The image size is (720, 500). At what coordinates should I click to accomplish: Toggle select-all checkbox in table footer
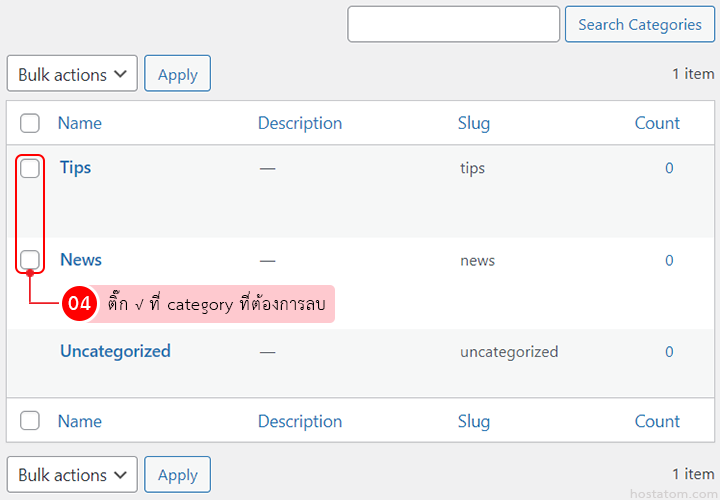click(x=30, y=421)
